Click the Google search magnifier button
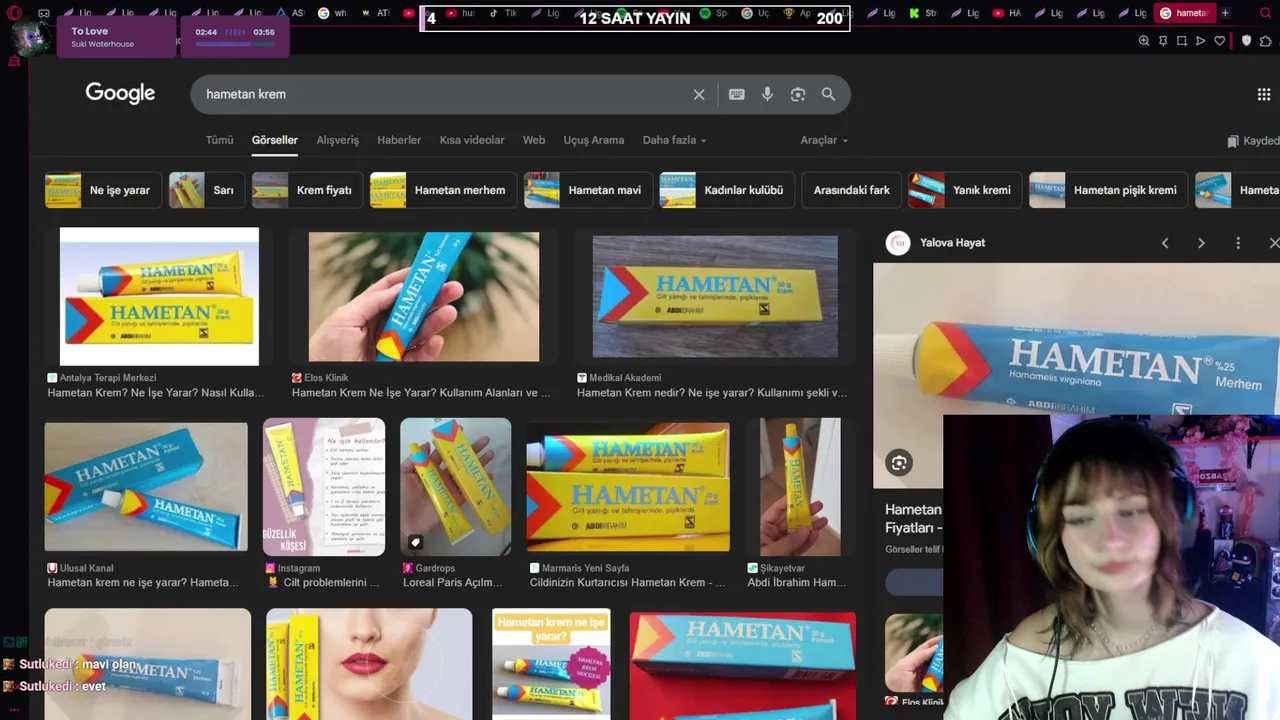1280x720 pixels. coord(828,94)
